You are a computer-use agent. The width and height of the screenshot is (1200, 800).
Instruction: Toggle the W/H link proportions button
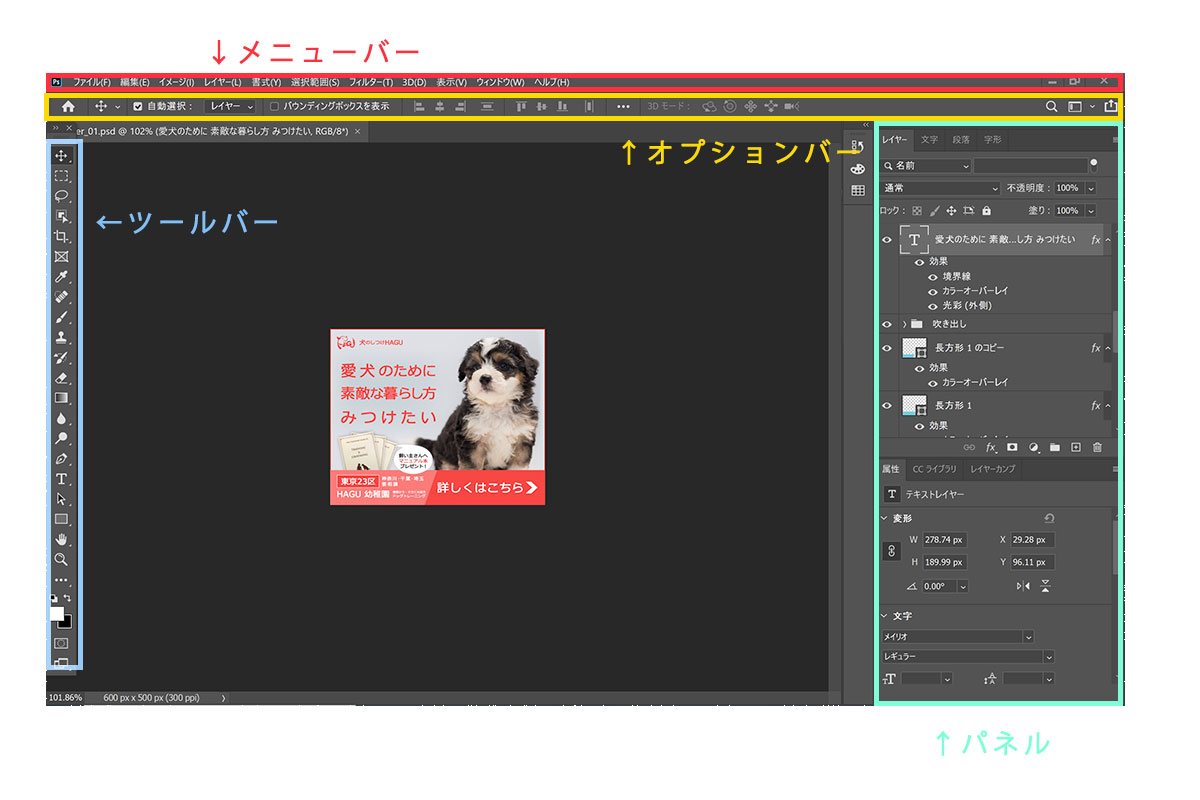[893, 551]
